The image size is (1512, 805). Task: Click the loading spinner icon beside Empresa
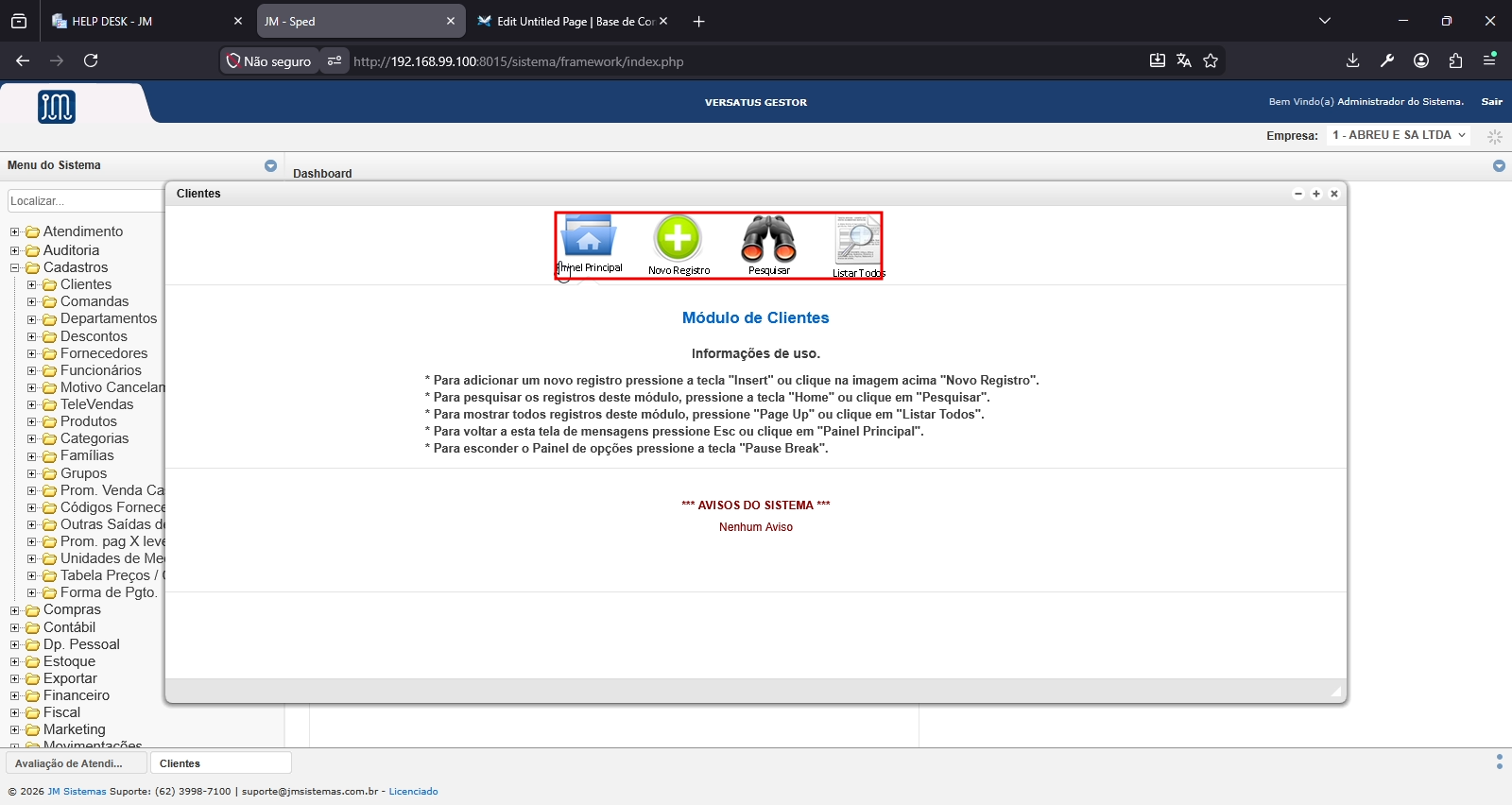[1495, 136]
